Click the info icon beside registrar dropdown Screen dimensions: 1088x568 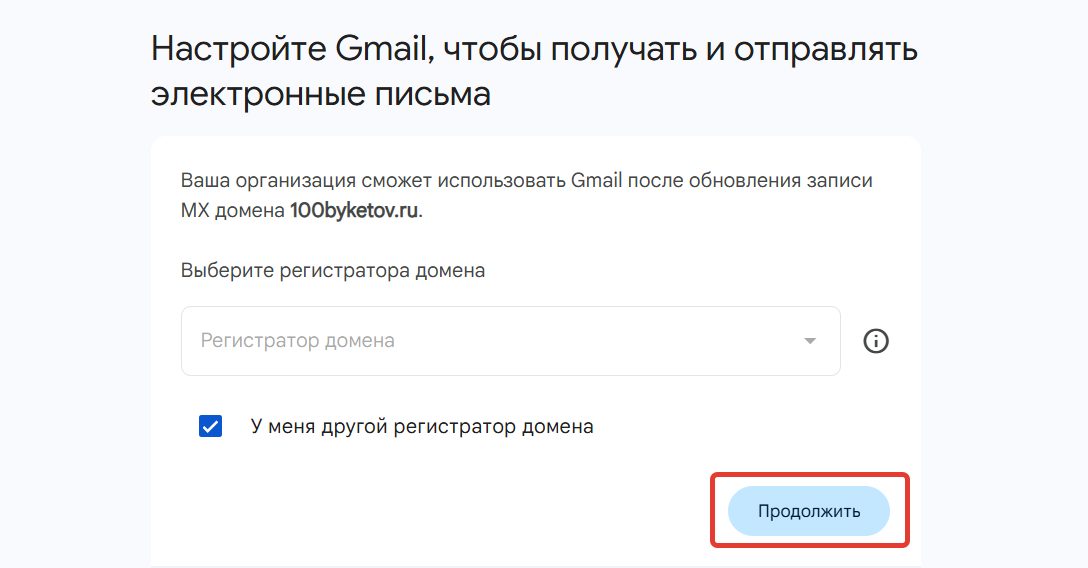coord(876,341)
